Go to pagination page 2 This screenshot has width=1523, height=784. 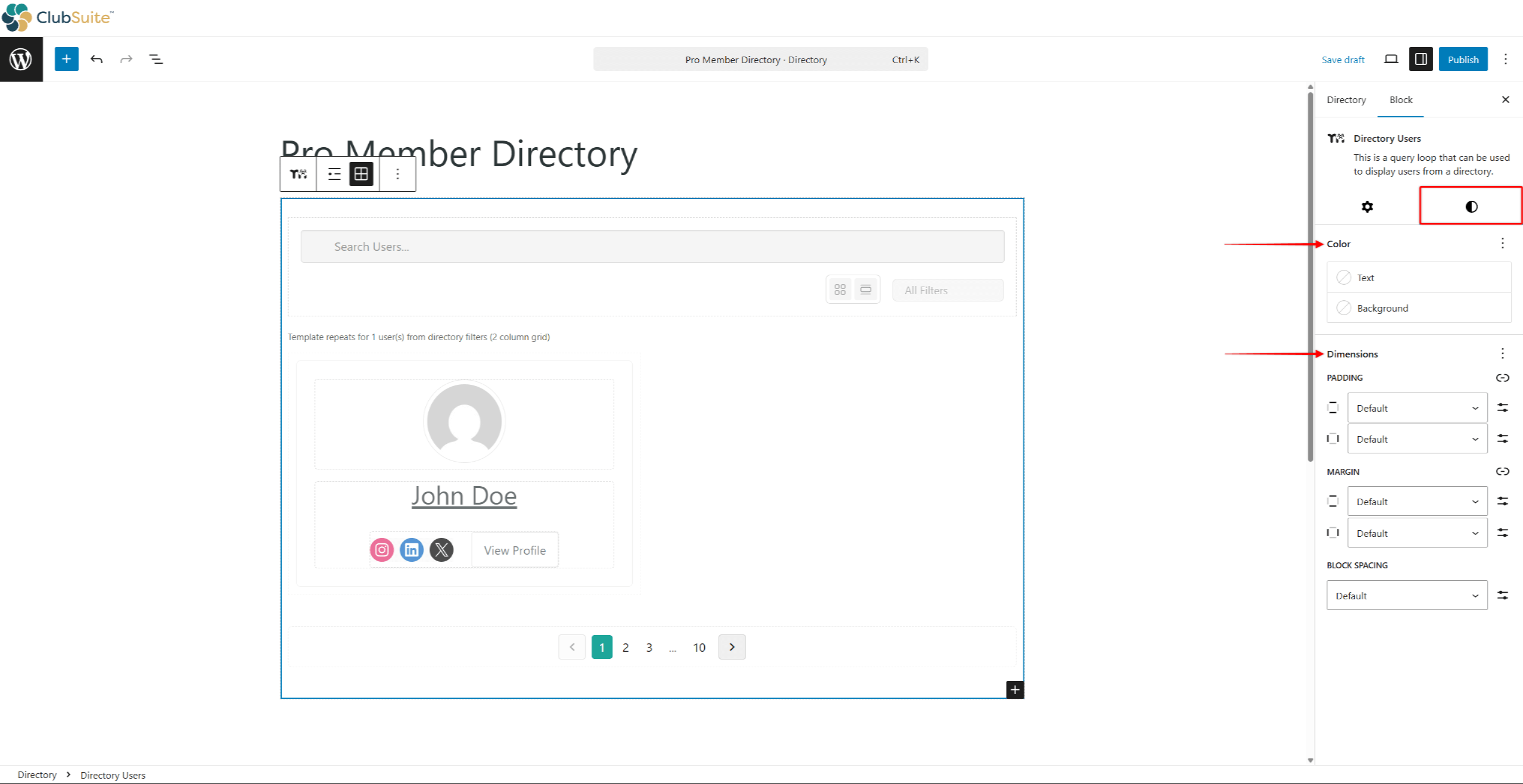pos(625,647)
